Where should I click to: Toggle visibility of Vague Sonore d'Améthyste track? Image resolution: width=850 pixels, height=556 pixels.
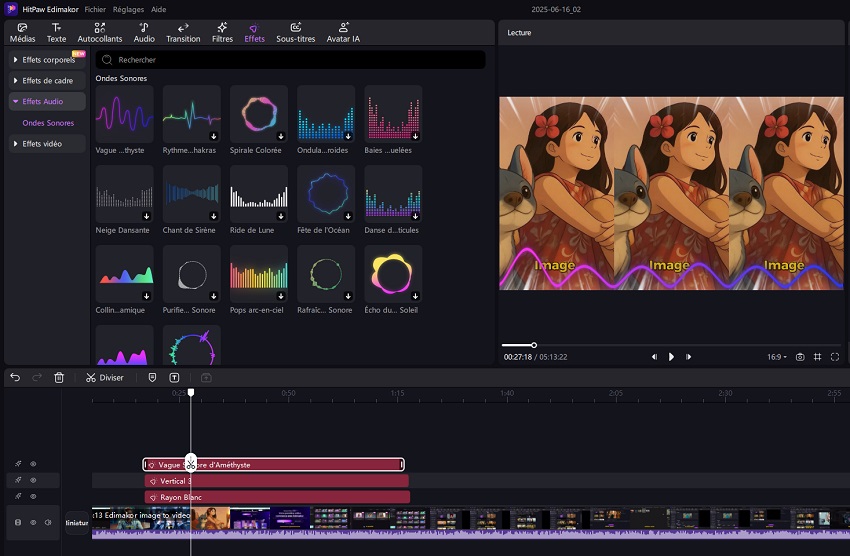point(33,464)
